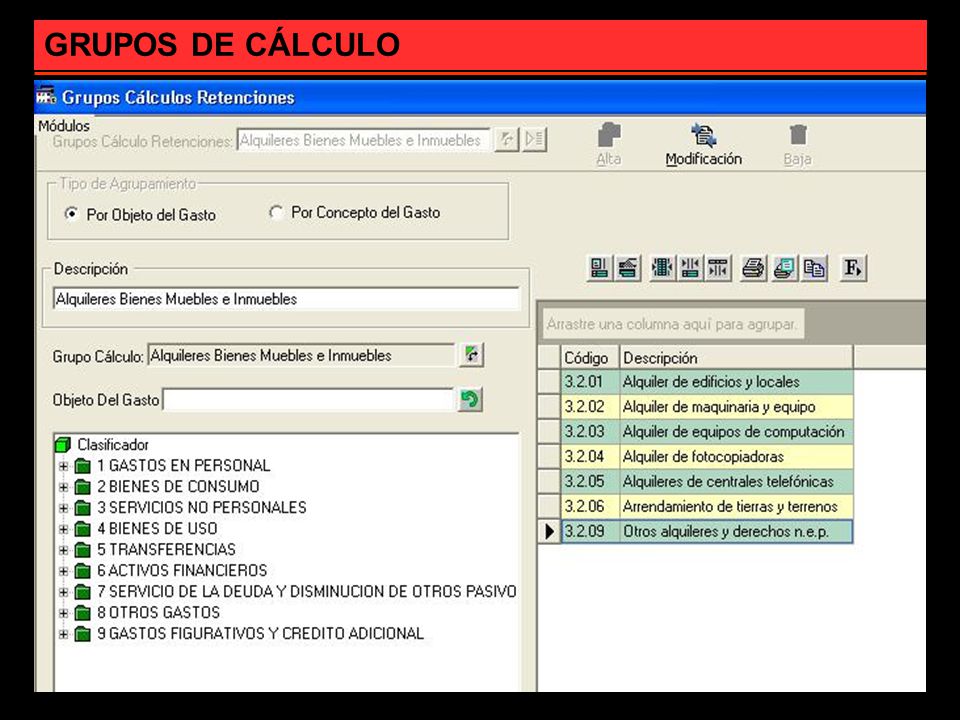Click the Grupos Cálculo Retenciones top field
Image resolution: width=960 pixels, height=720 pixels.
364,140
